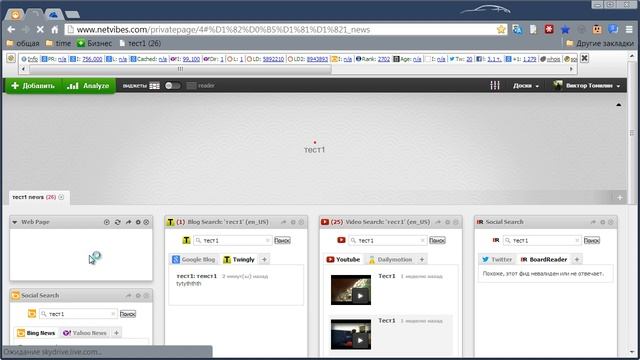Open Blog Search widget settings gear
640x360 pixels.
coord(293,222)
